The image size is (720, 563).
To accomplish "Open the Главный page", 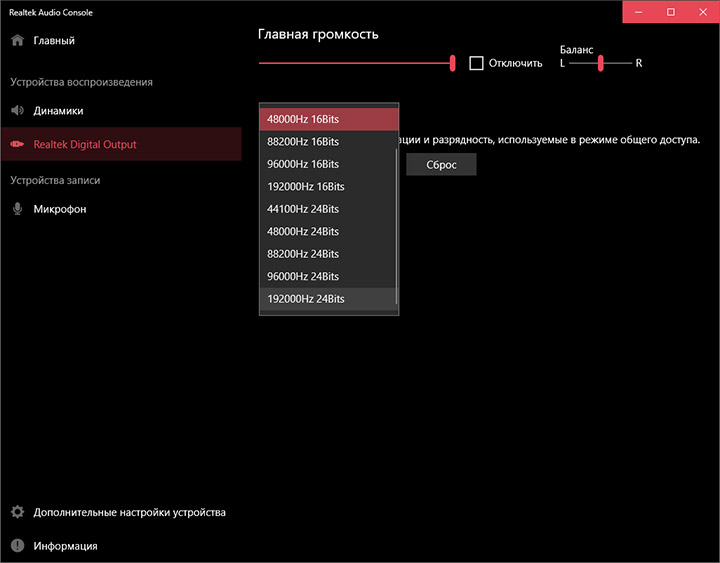I will [x=121, y=40].
